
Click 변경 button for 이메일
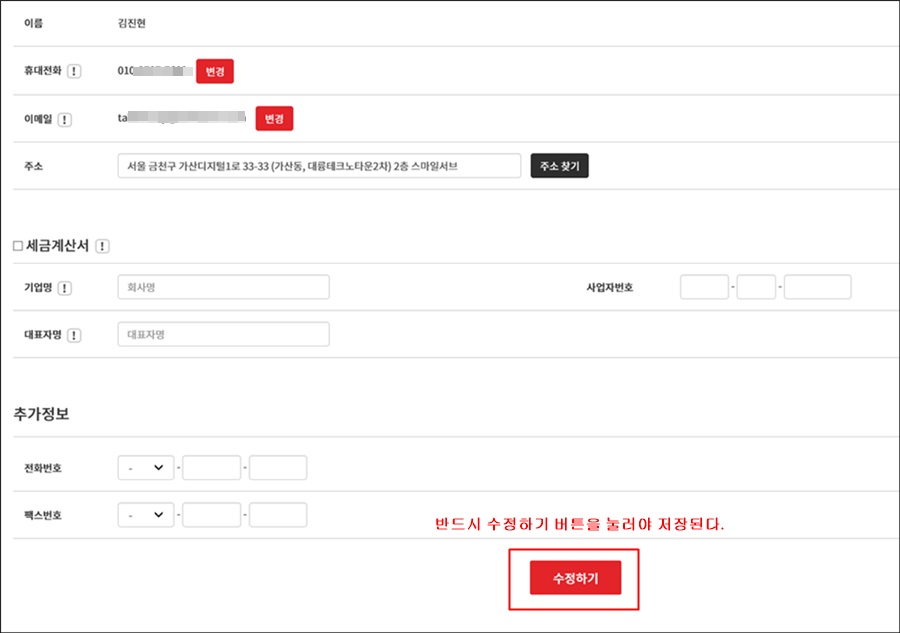(x=274, y=118)
